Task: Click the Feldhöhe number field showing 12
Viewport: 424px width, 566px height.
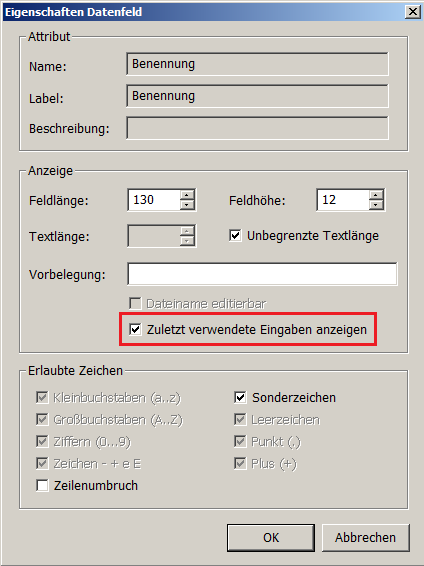Action: pos(343,200)
